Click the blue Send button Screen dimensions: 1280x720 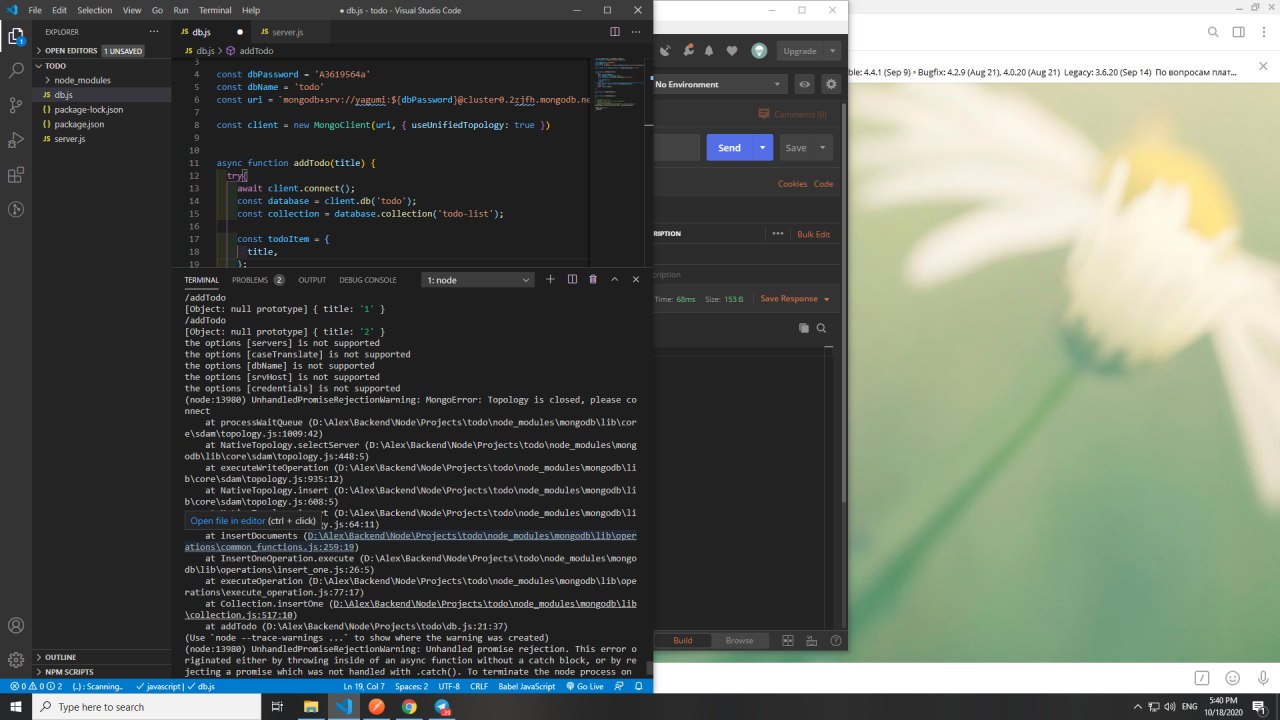[x=729, y=148]
